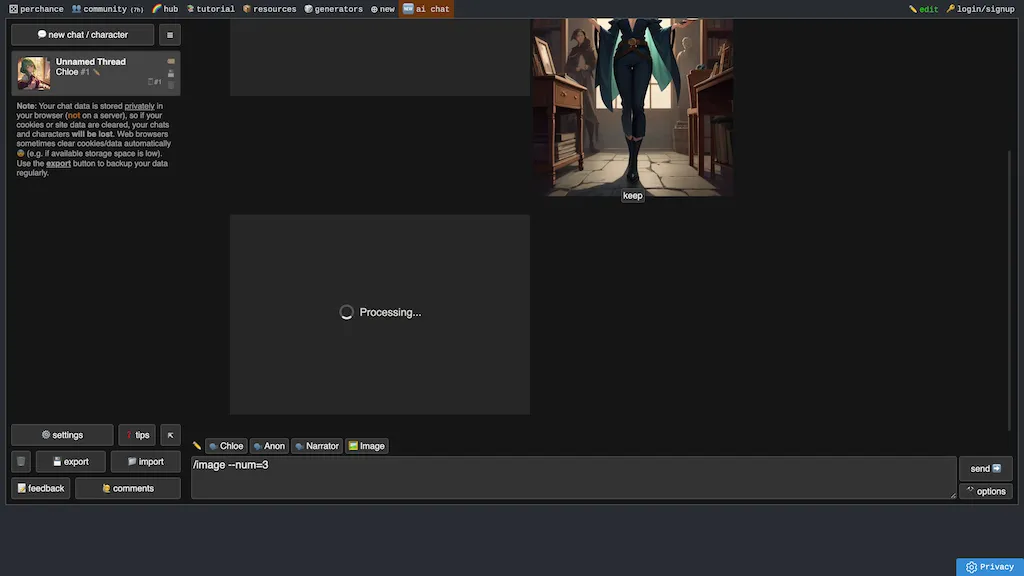Click the import button
The width and height of the screenshot is (1024, 576).
[x=146, y=462]
